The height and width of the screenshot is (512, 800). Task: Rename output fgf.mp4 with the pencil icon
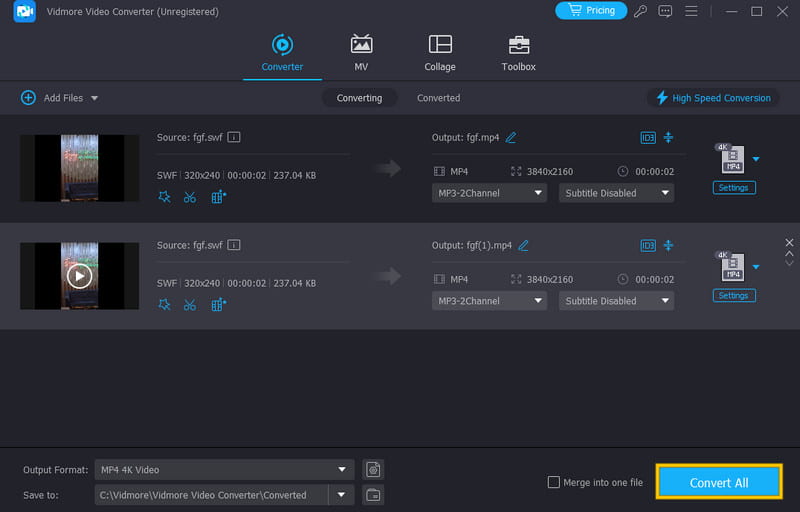pyautogui.click(x=511, y=137)
